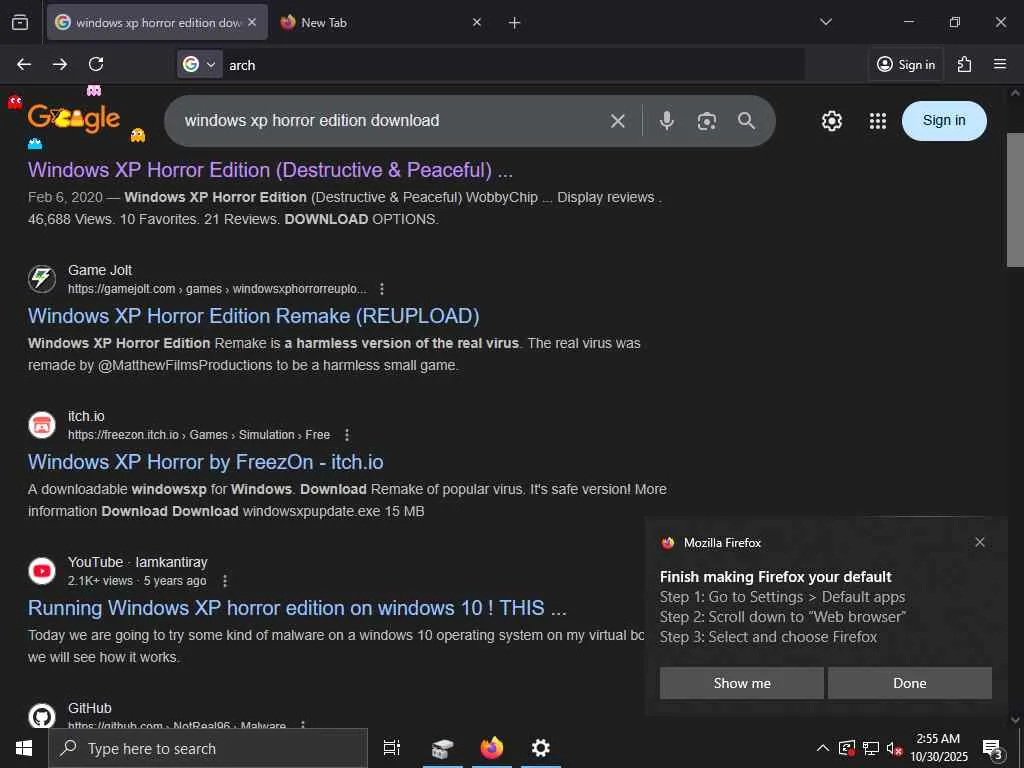1024x768 pixels.
Task: Click the network icon in system tray
Action: (871, 748)
